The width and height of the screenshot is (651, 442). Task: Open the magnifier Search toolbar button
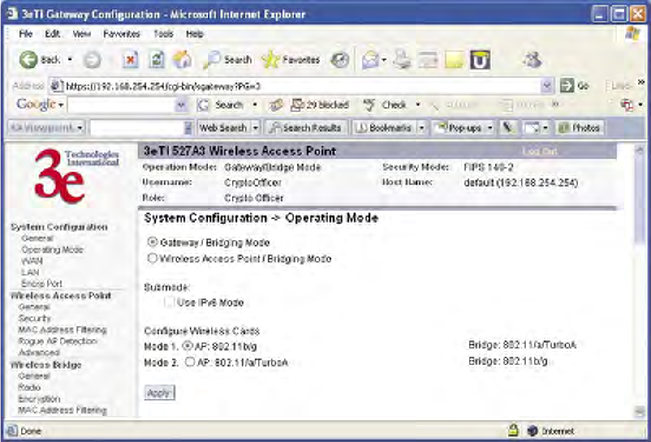click(228, 60)
